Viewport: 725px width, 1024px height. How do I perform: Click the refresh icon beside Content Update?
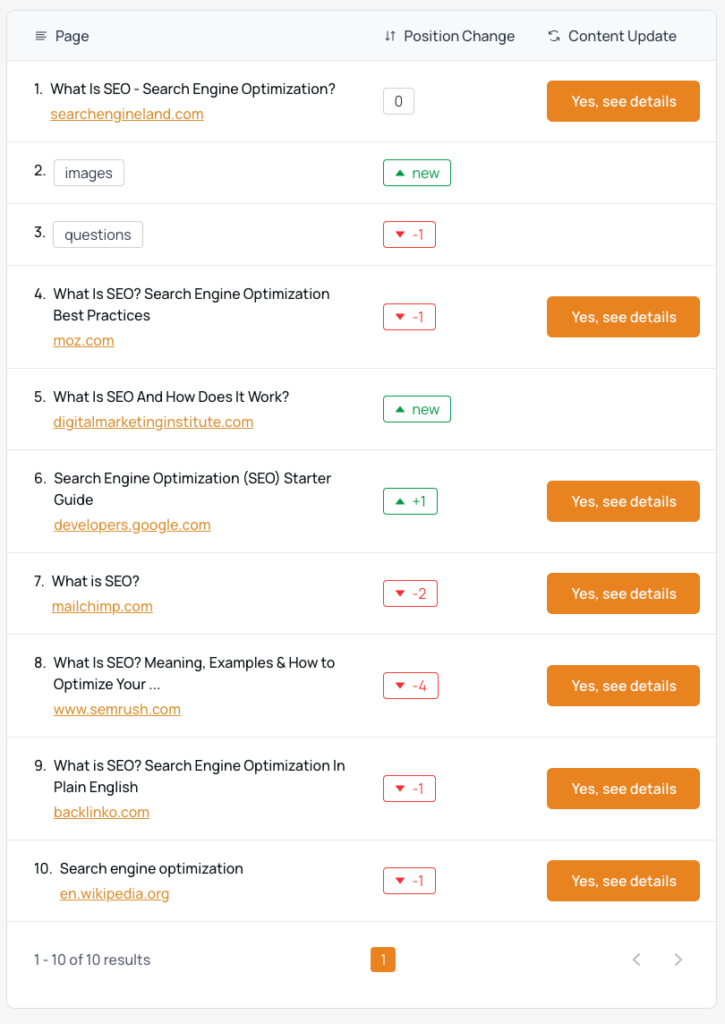[x=554, y=36]
